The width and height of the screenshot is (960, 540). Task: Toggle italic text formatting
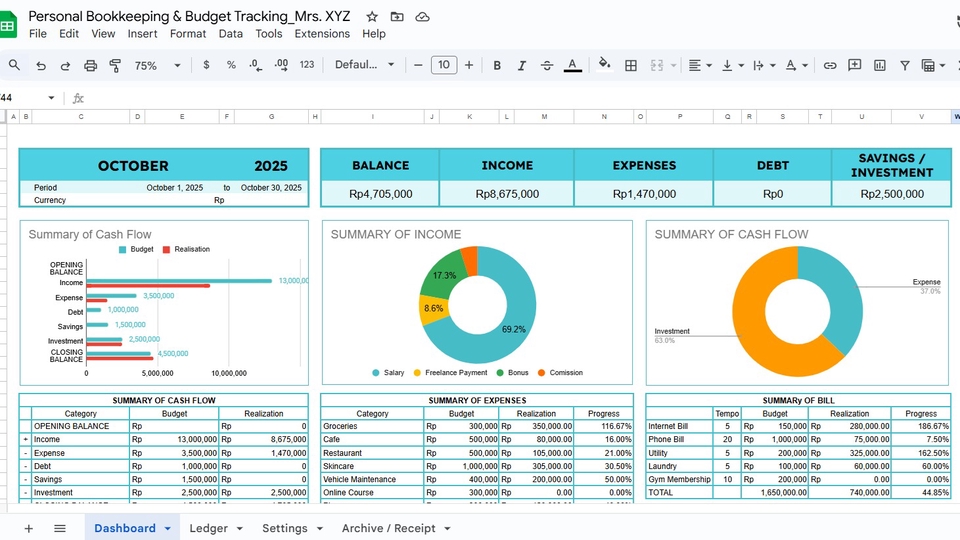(x=521, y=65)
